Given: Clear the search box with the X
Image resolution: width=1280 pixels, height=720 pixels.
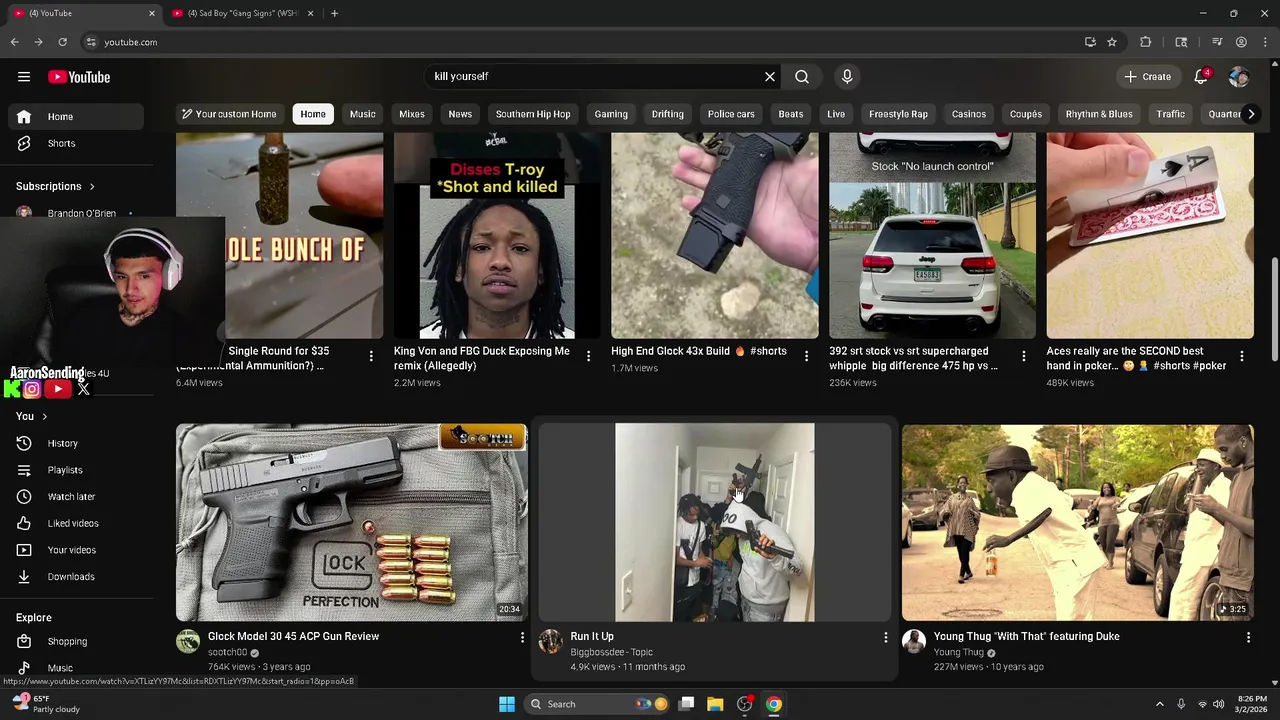Looking at the screenshot, I should click(x=770, y=76).
